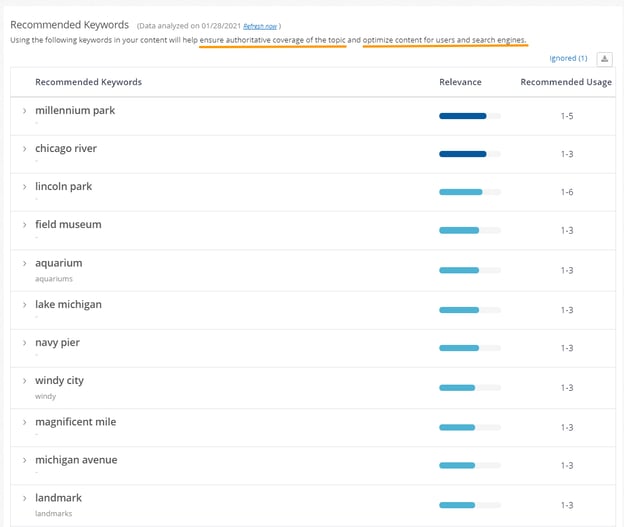Select the 'magnificent mile' keyword text
This screenshot has width=624, height=527.
[76, 422]
